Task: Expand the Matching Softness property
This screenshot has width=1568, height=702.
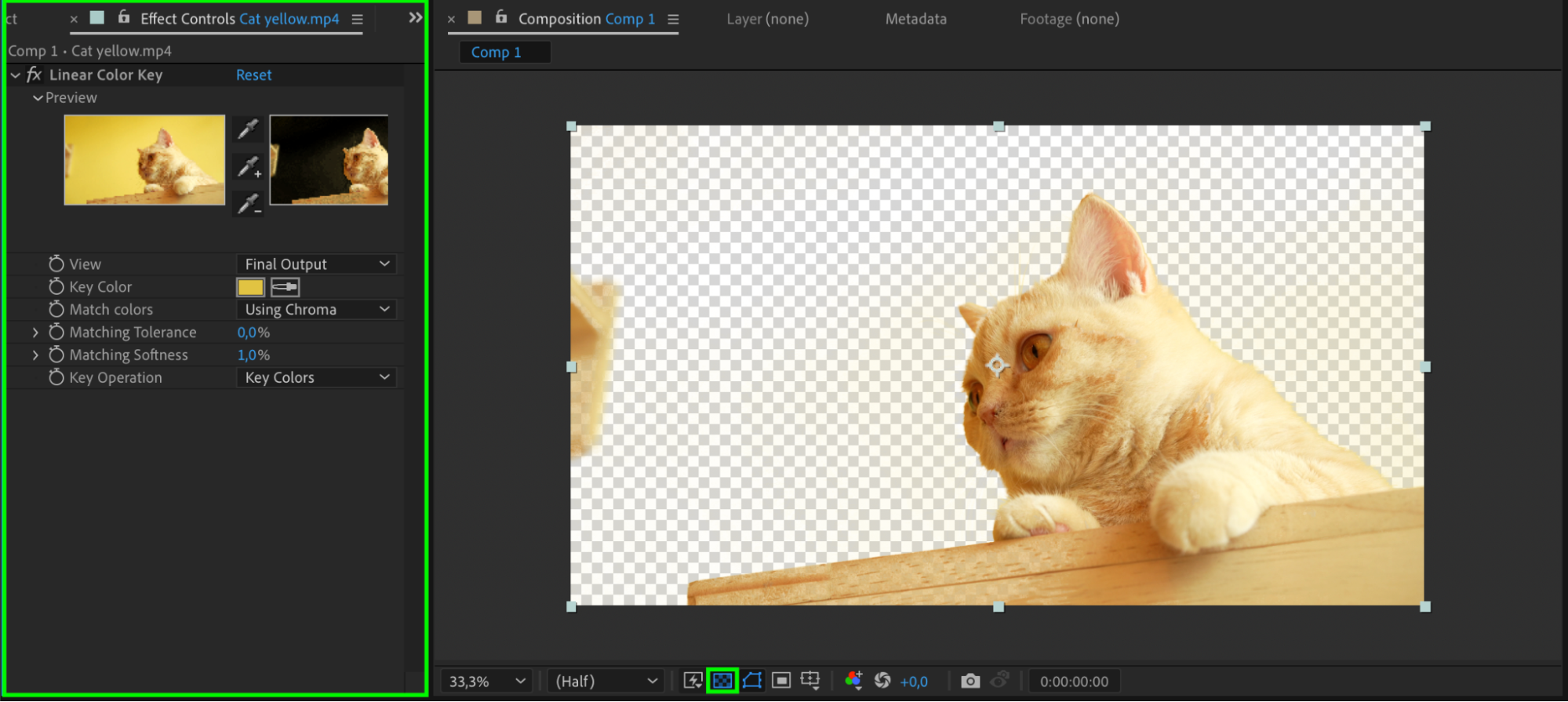Action: [35, 355]
